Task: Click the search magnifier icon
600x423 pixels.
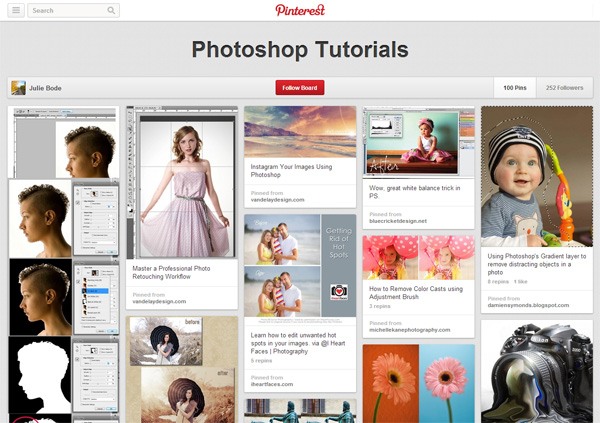Action: click(x=111, y=10)
